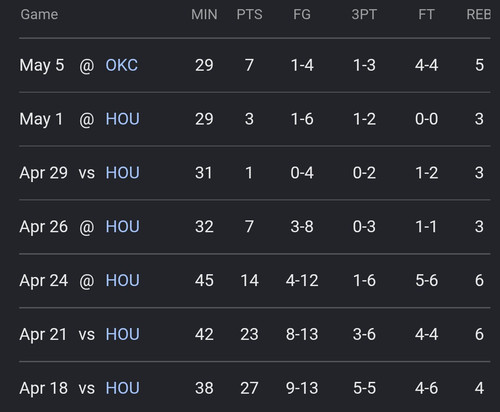
Task: Click the 3PT column header
Action: tap(364, 14)
